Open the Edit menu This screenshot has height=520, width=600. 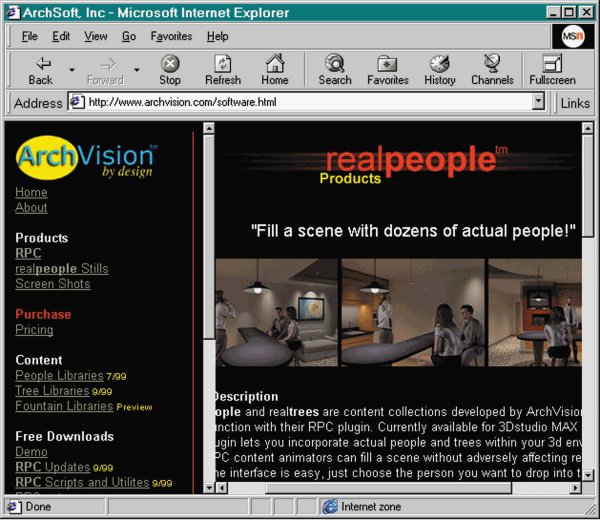pyautogui.click(x=61, y=36)
